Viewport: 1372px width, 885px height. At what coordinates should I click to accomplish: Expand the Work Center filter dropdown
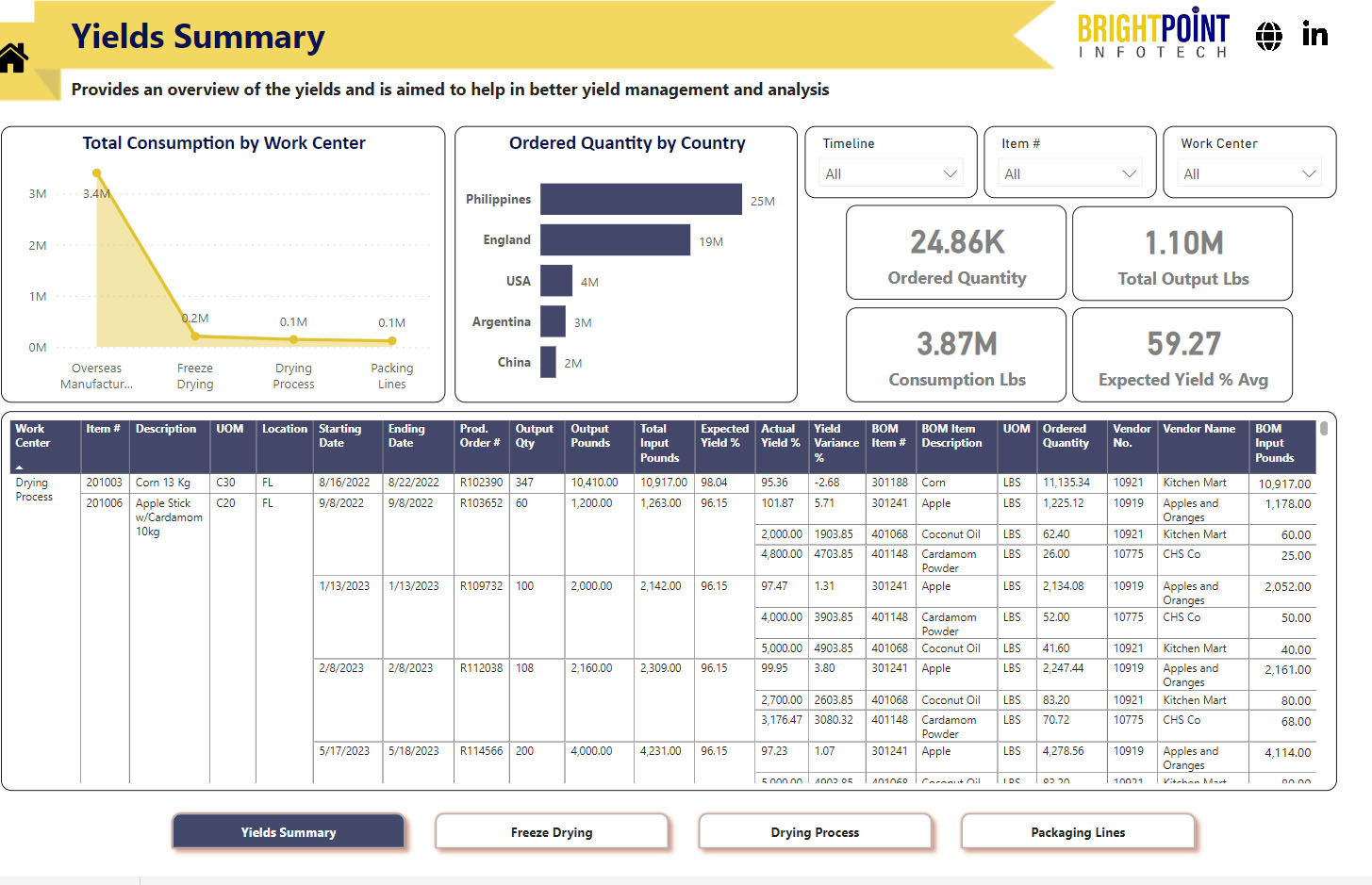coord(1248,173)
